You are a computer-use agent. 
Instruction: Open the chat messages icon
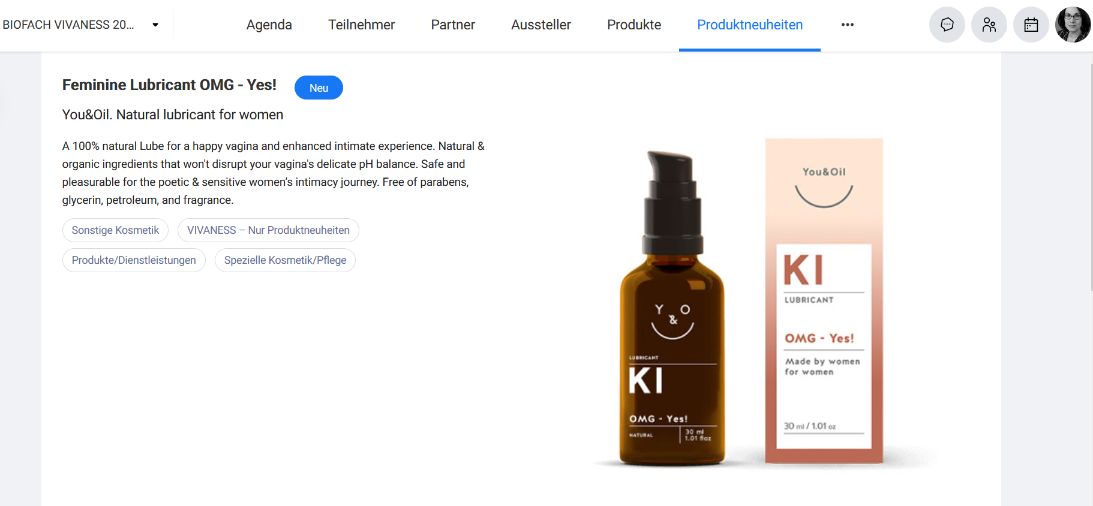point(947,24)
